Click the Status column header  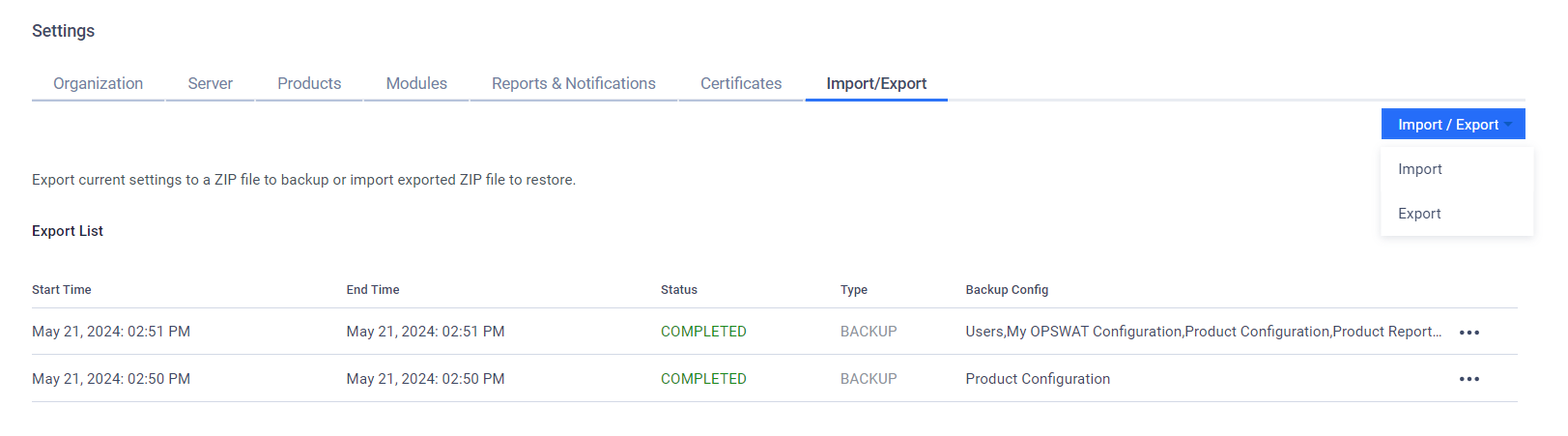click(x=679, y=290)
